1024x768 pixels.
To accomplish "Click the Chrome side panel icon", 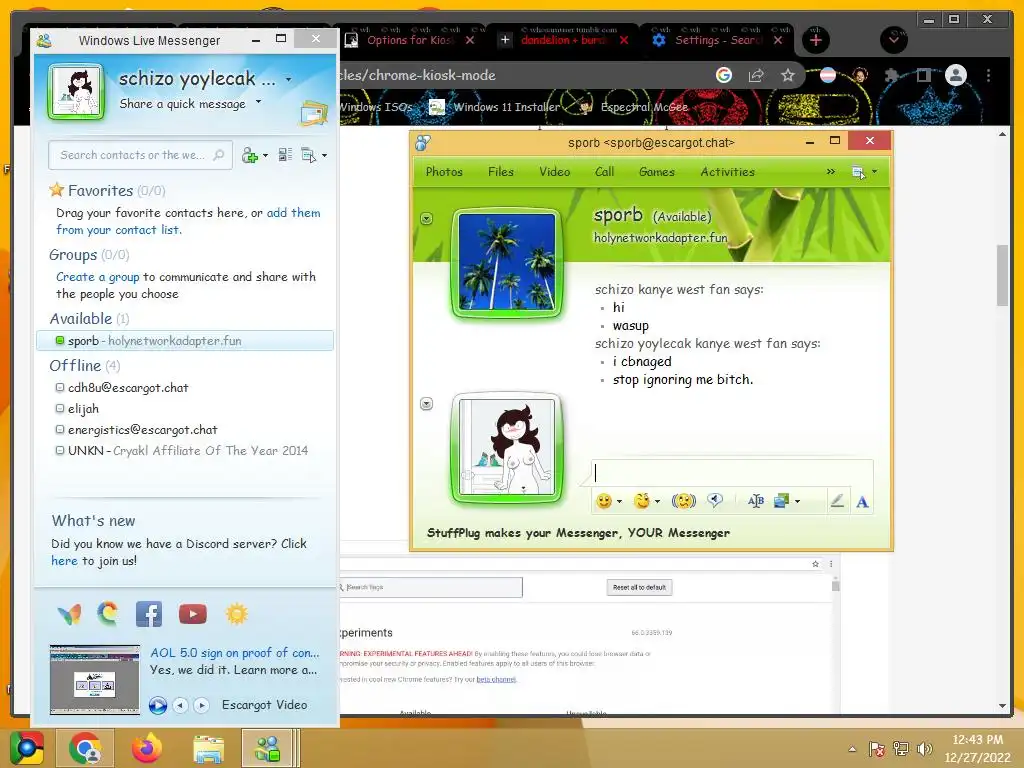I will click(923, 76).
